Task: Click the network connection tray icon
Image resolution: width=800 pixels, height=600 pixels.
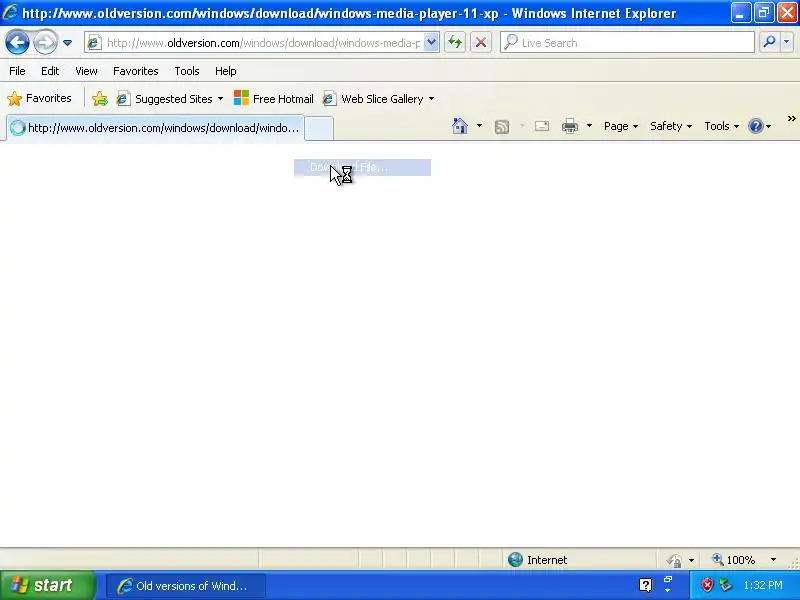Action: (725, 585)
